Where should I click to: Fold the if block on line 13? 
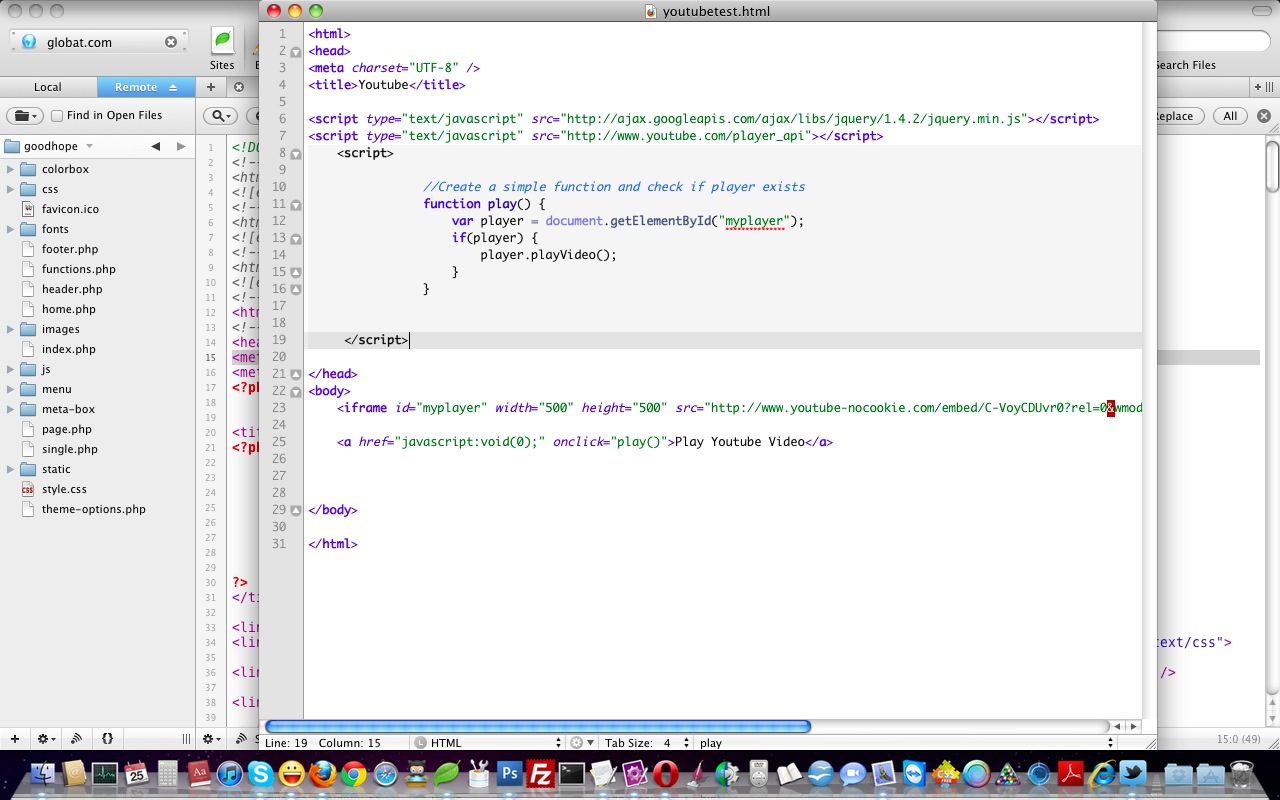click(x=296, y=238)
